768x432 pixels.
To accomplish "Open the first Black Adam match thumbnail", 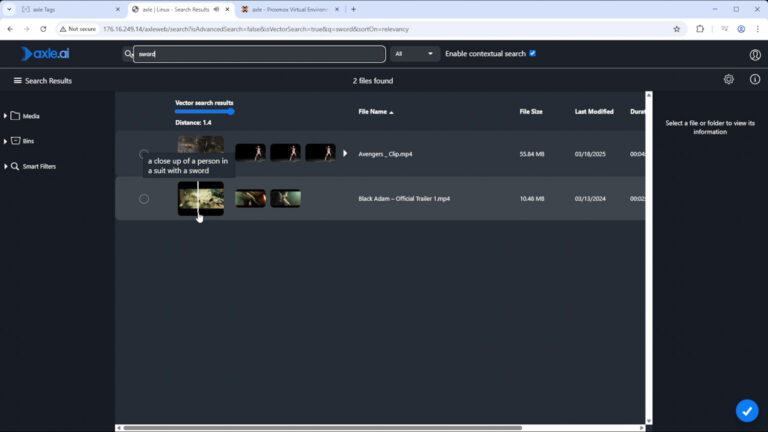I will click(250, 198).
